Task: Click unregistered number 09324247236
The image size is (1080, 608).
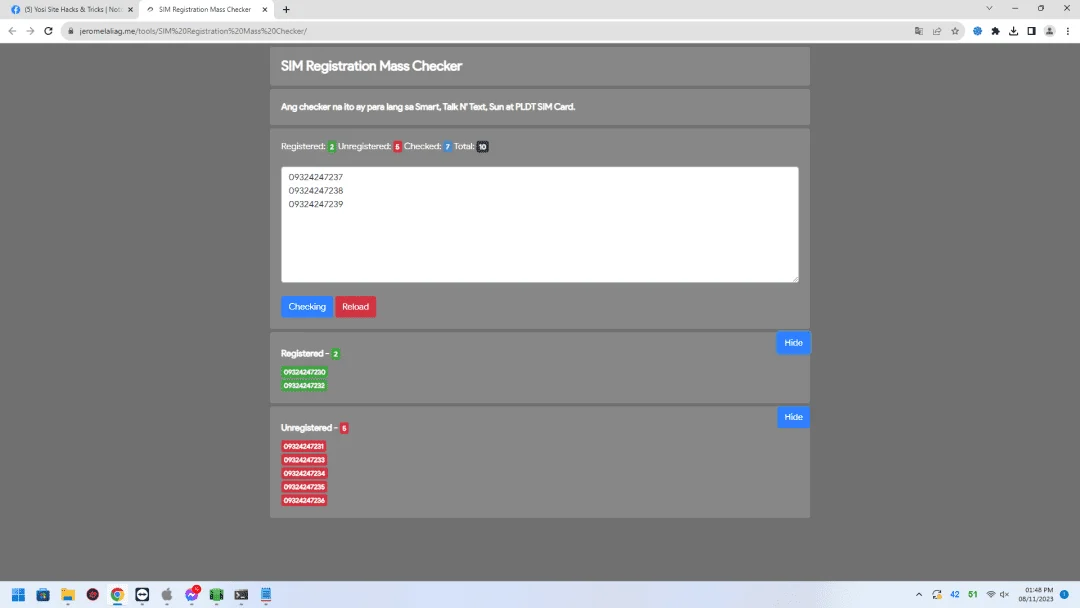Action: pos(304,501)
